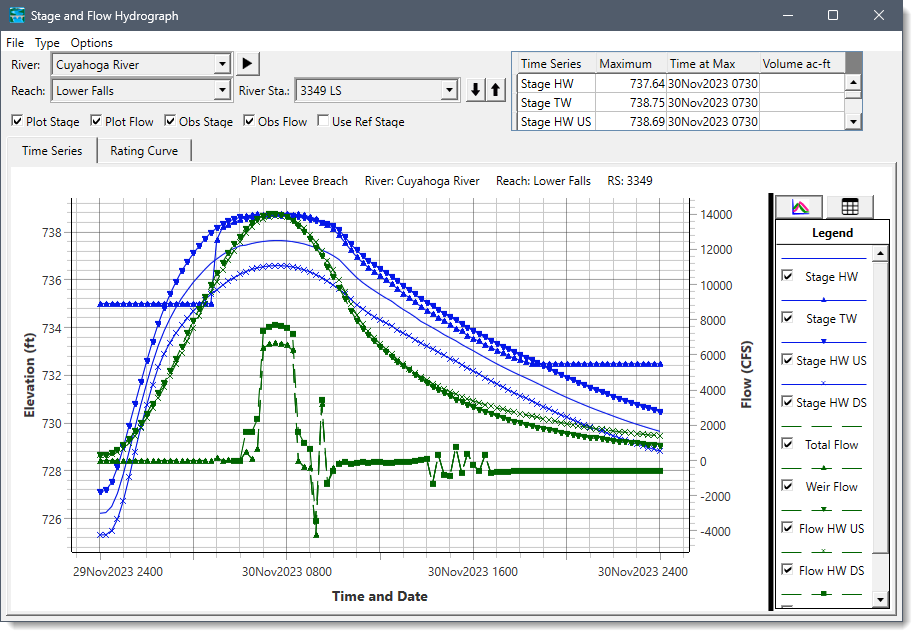Enable the Use Ref Stage checkbox
918x637 pixels.
323,121
